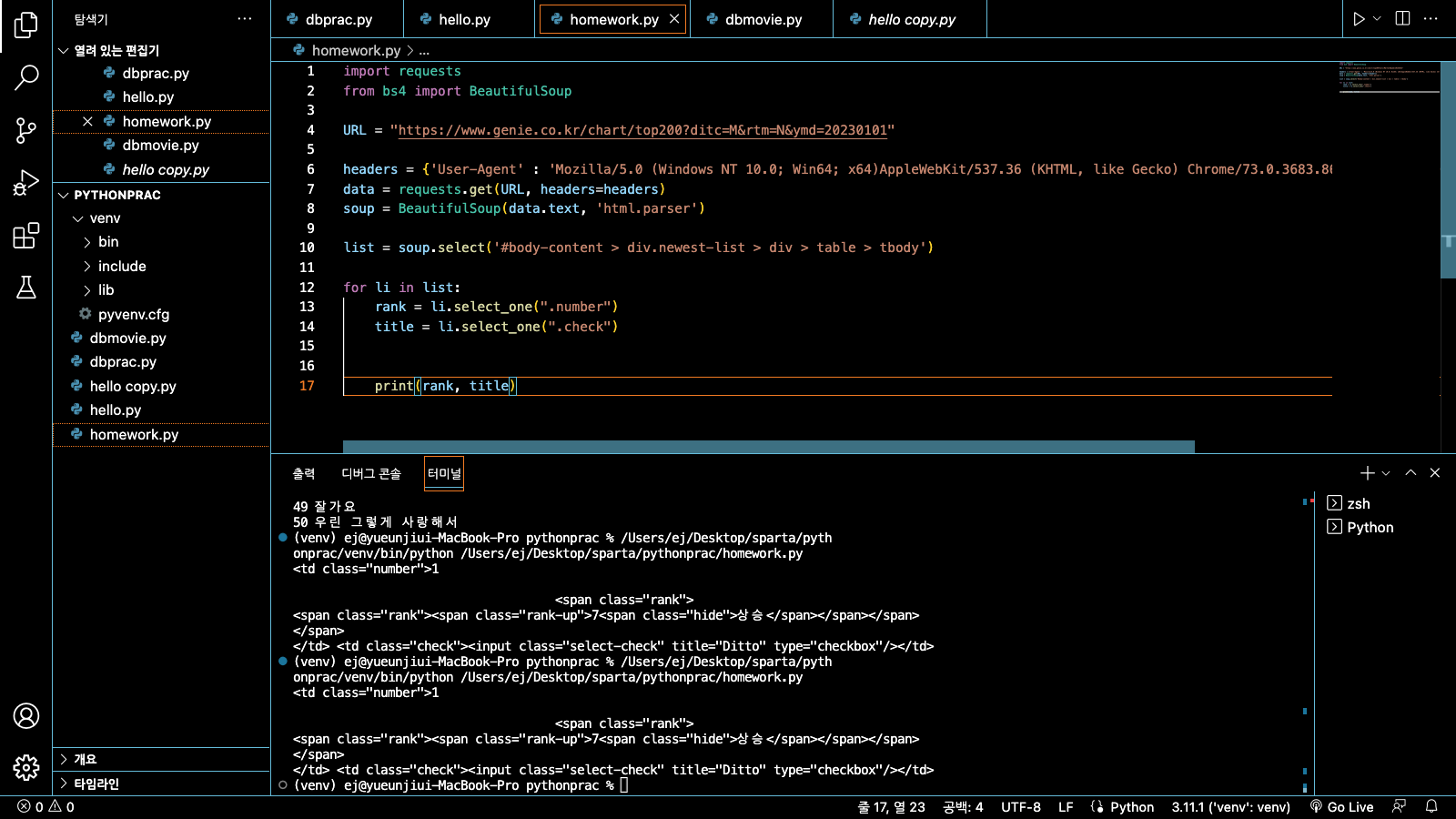Open the Source Control view

[x=26, y=130]
